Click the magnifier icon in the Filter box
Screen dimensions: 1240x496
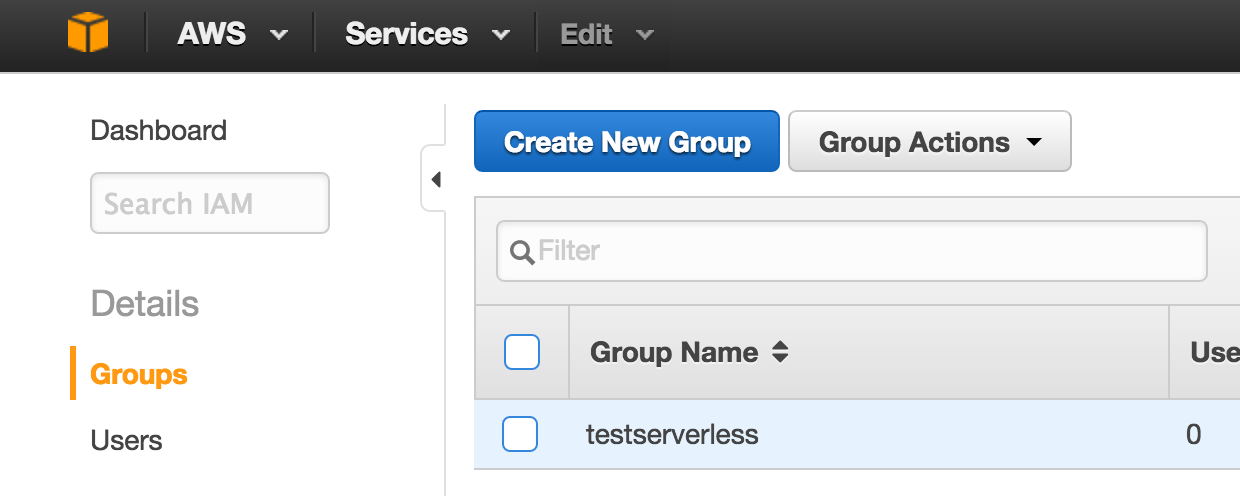pos(522,251)
